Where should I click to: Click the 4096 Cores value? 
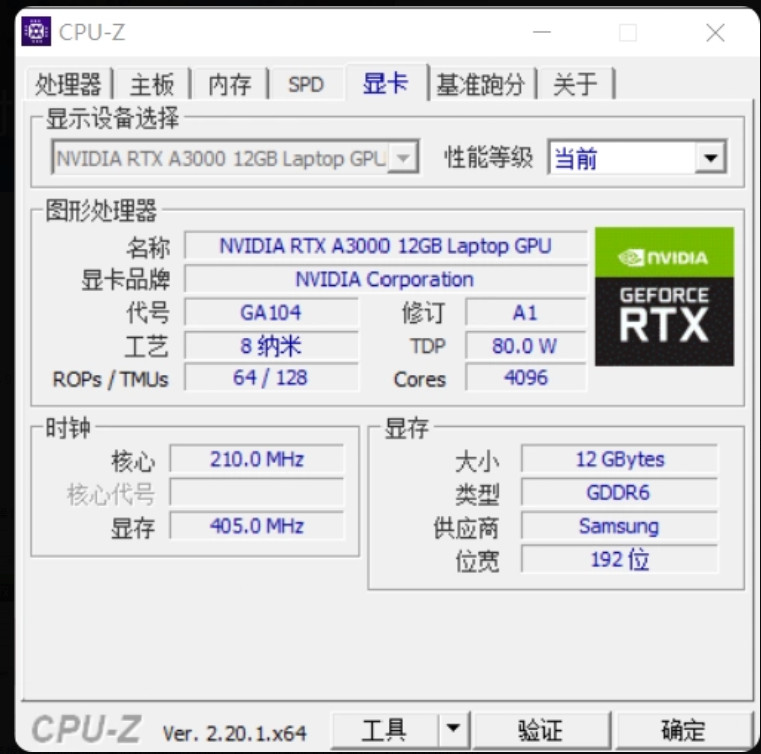[x=525, y=377]
